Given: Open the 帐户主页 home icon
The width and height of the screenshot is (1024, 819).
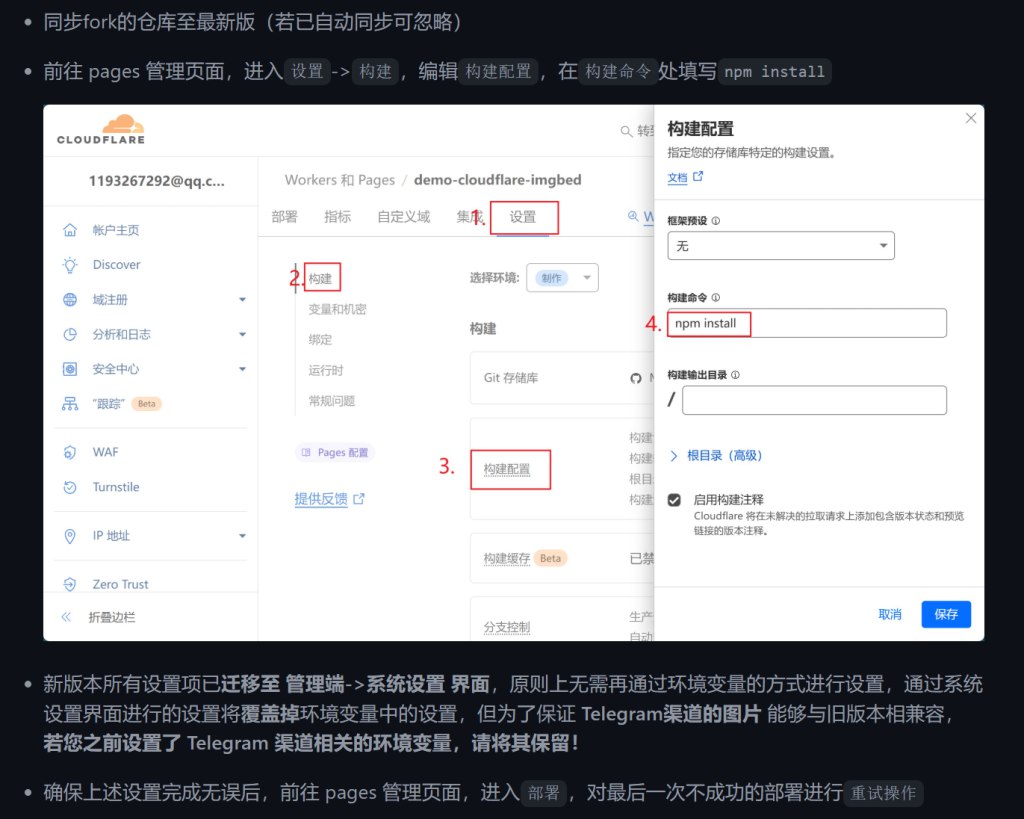Looking at the screenshot, I should (x=70, y=230).
